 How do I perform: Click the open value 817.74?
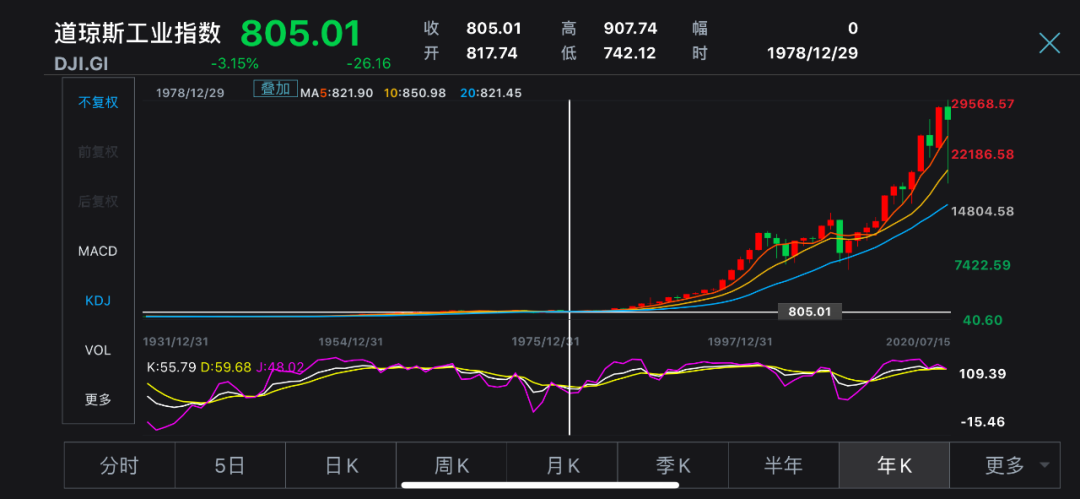coord(492,53)
